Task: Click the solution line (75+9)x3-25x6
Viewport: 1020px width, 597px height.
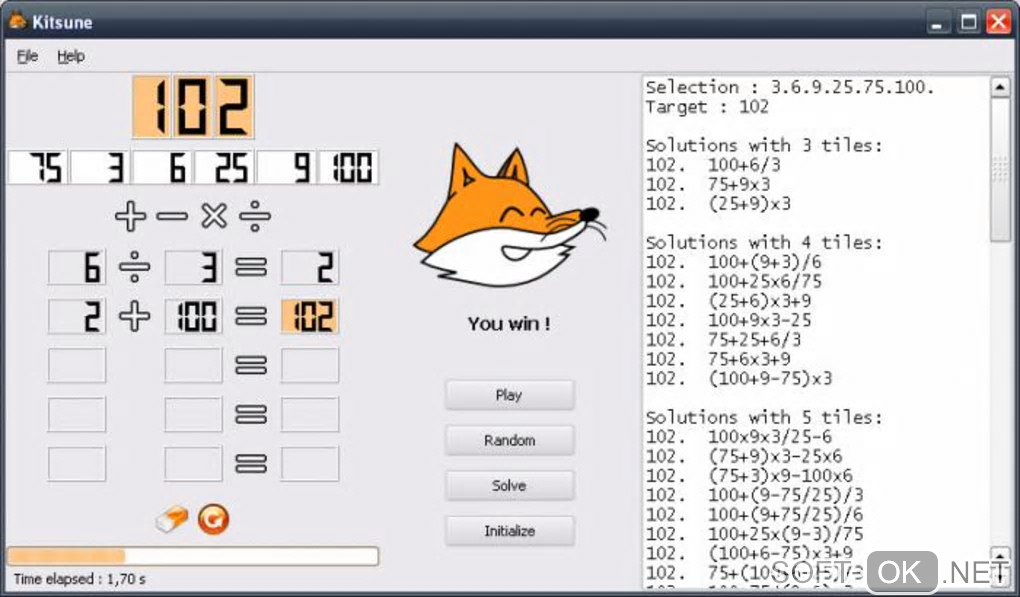Action: (744, 456)
